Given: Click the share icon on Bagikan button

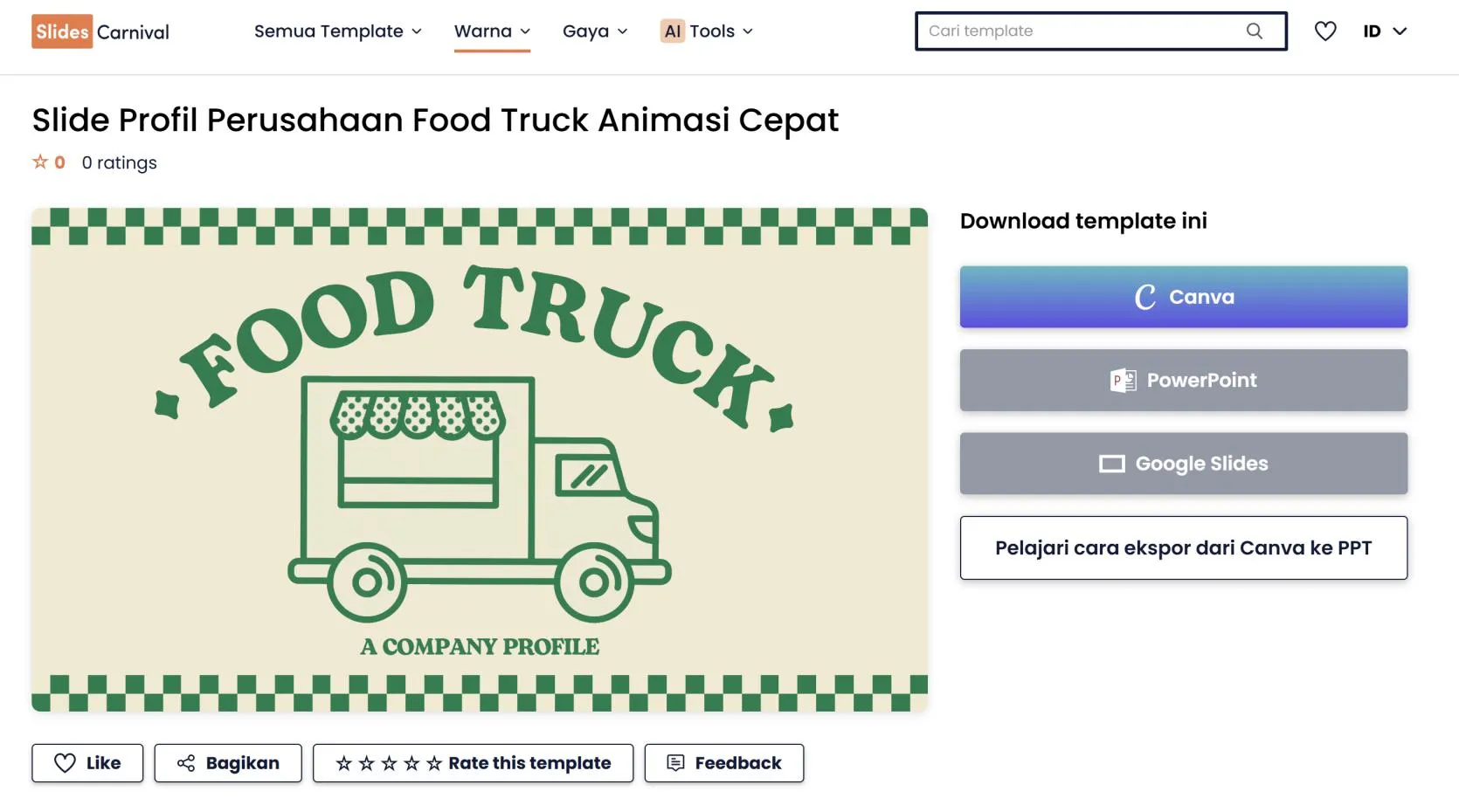Looking at the screenshot, I should 185,762.
